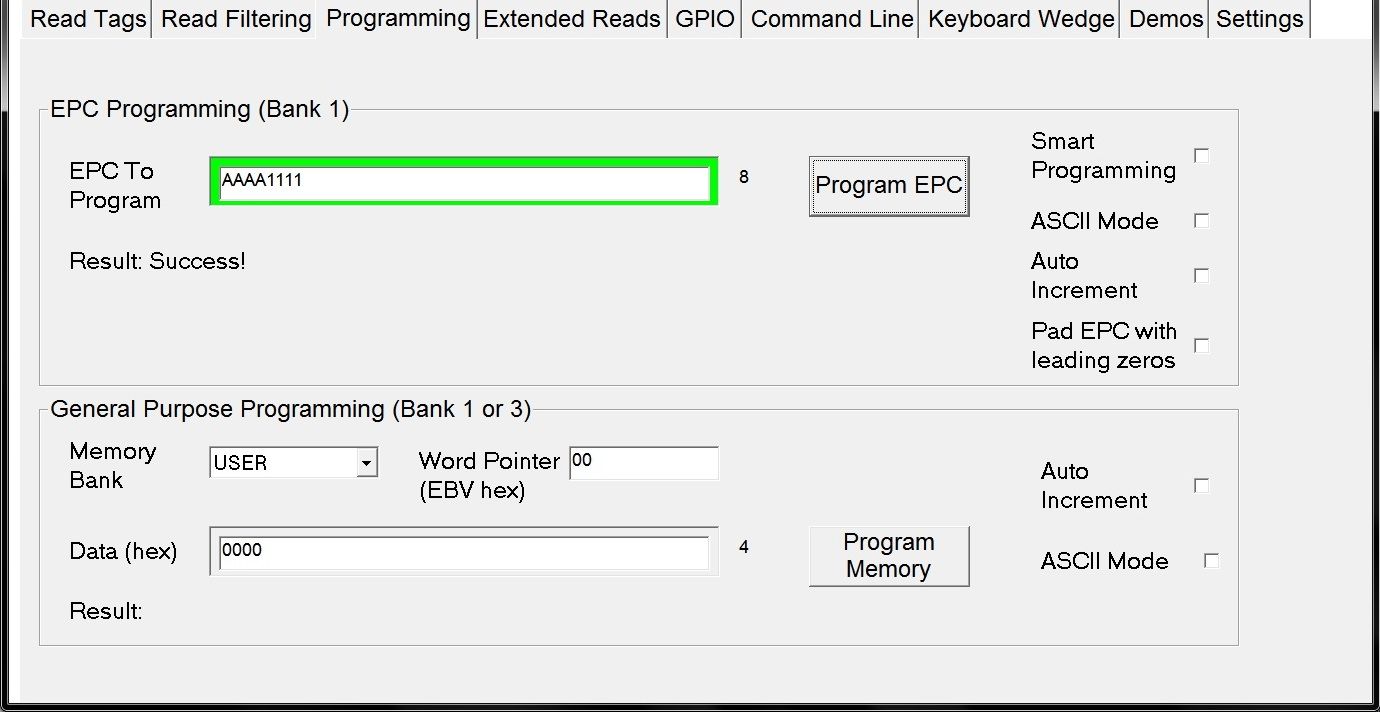Toggle ASCII Mode for memory programming
The image size is (1380, 712).
[1211, 561]
